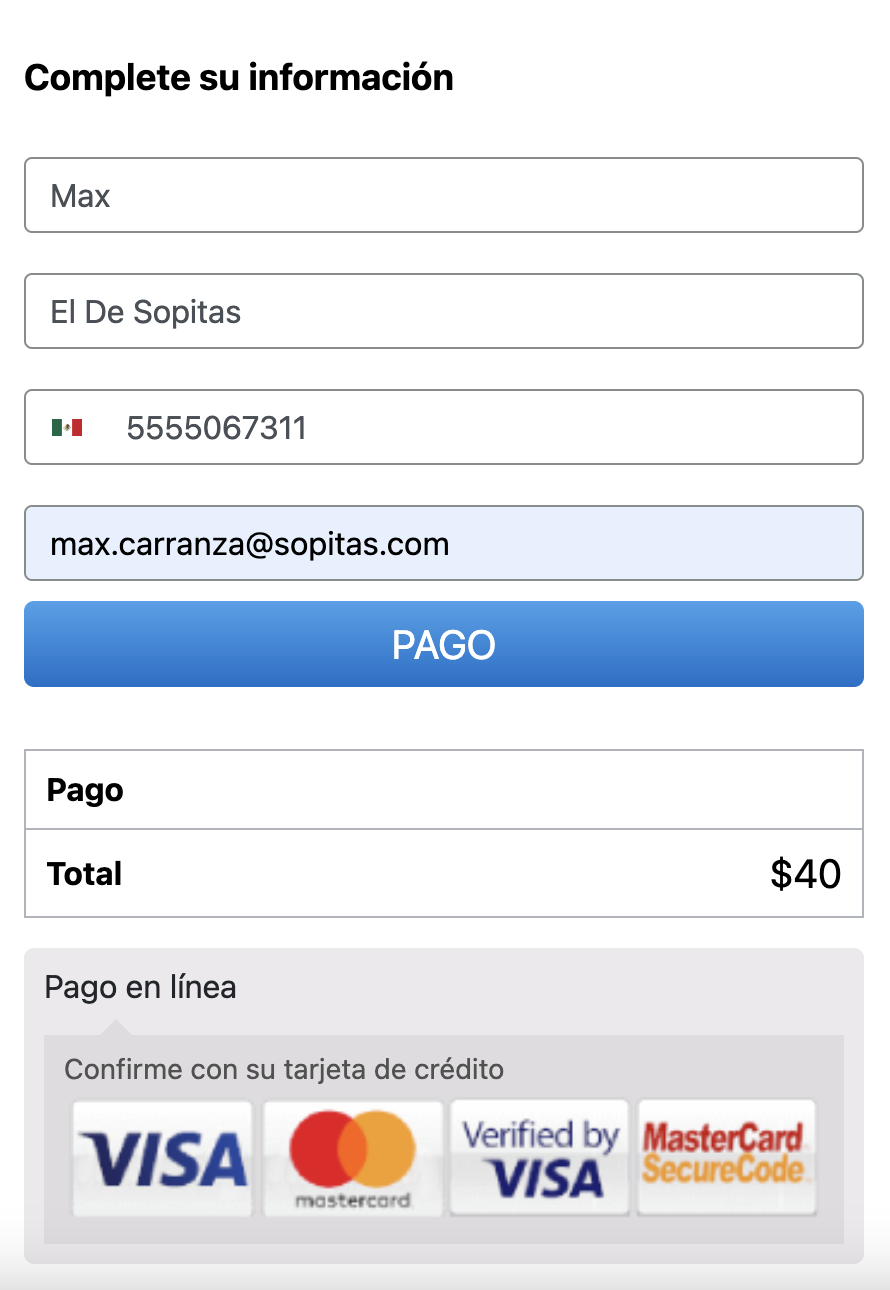Viewport: 890px width, 1290px height.
Task: Click the blue VISA card logo
Action: pos(162,1158)
